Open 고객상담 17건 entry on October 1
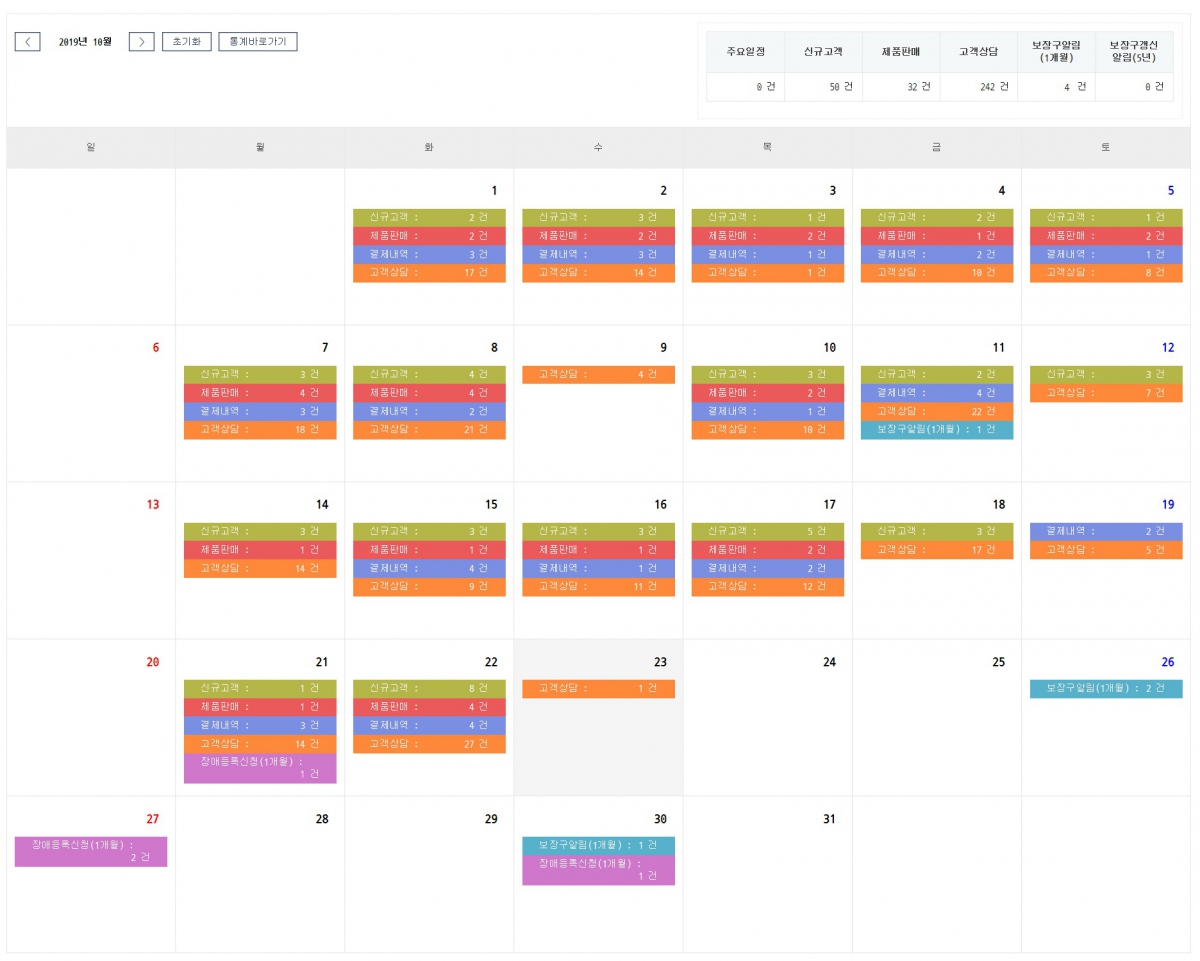 [x=429, y=272]
